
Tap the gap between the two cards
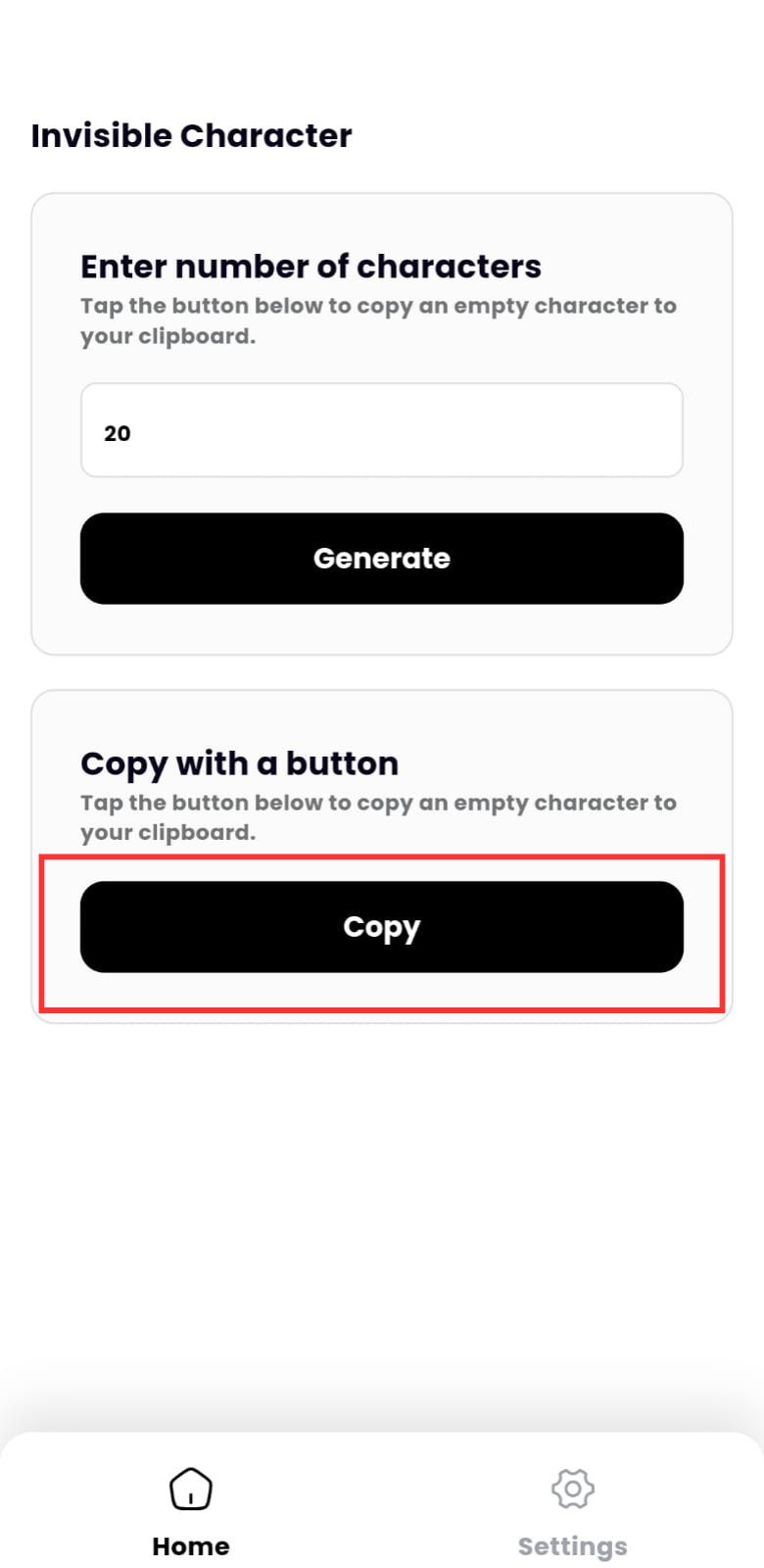coord(382,672)
